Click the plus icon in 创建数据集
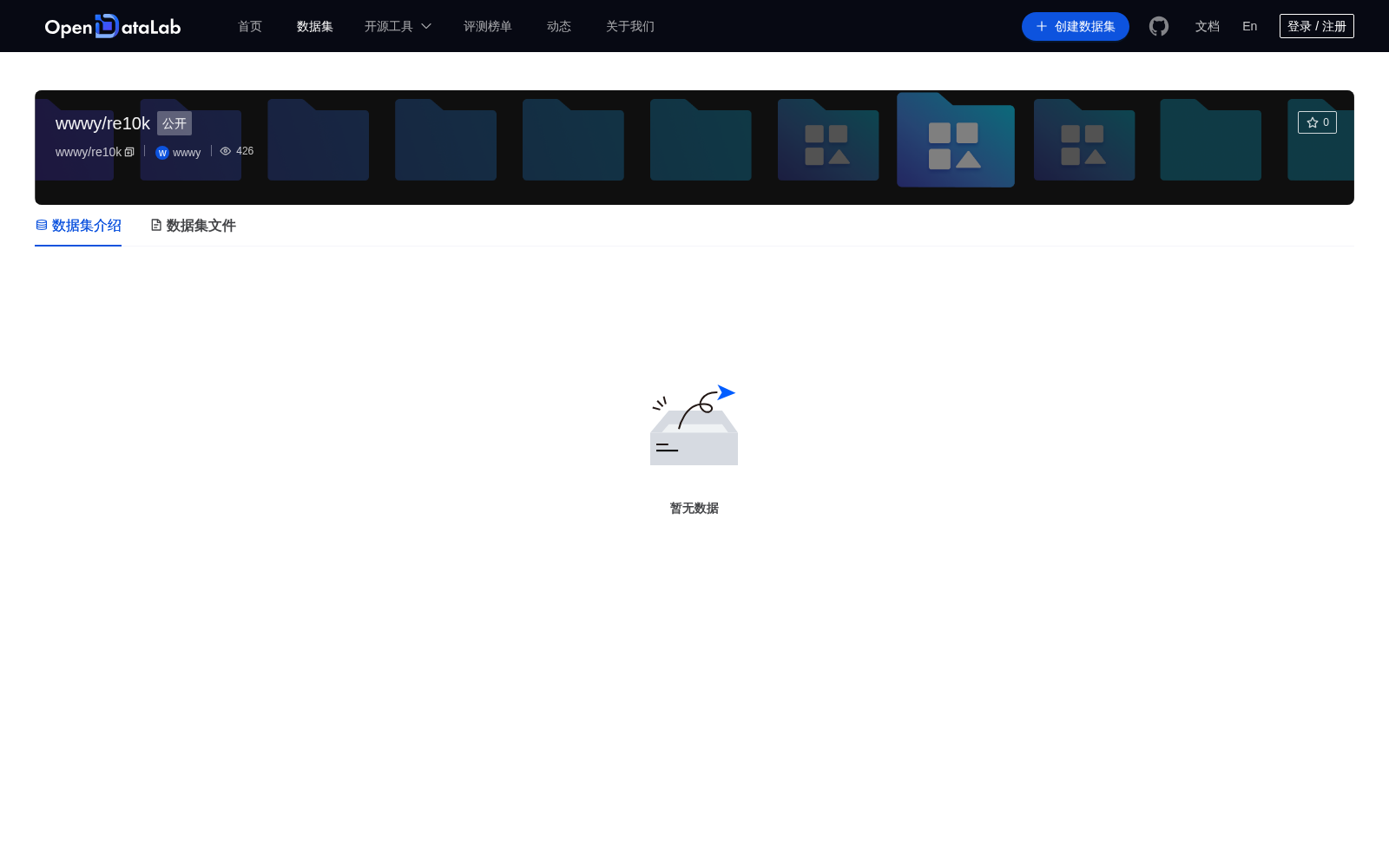Screen dimensions: 1389x868 1042,26
